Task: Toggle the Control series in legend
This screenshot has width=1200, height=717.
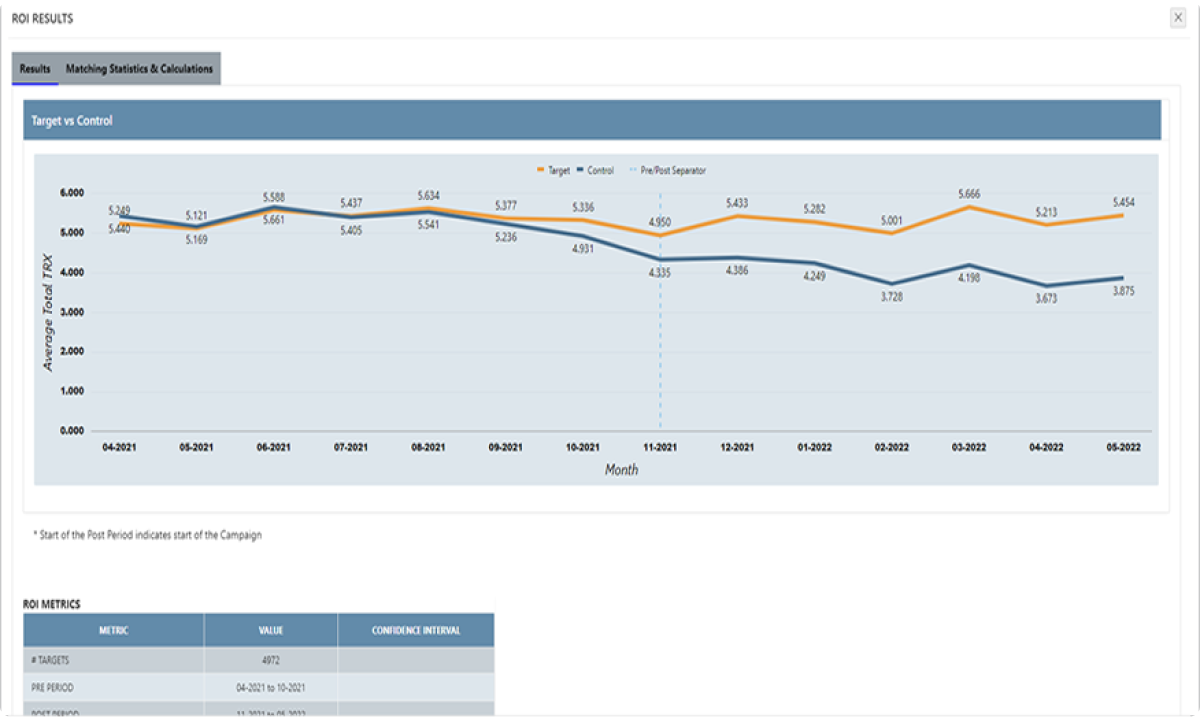Action: tap(595, 171)
